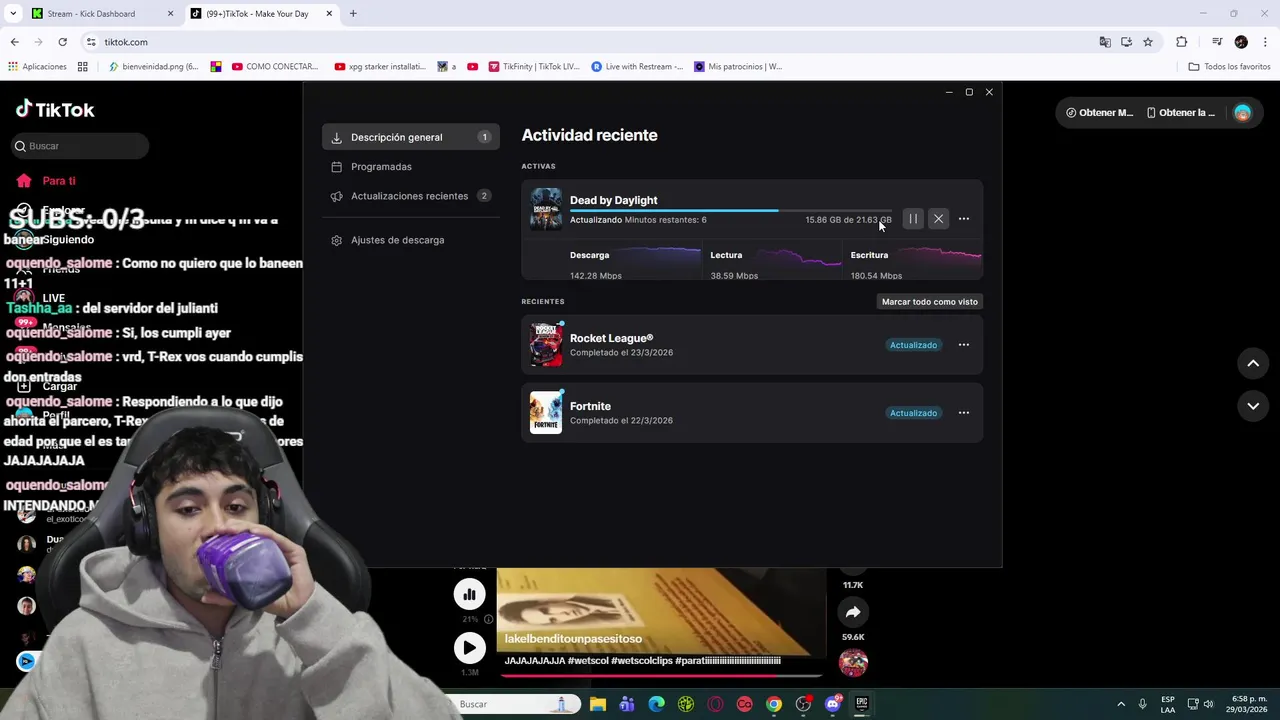This screenshot has width=1280, height=720.
Task: Go back in Chrome
Action: coord(14,42)
